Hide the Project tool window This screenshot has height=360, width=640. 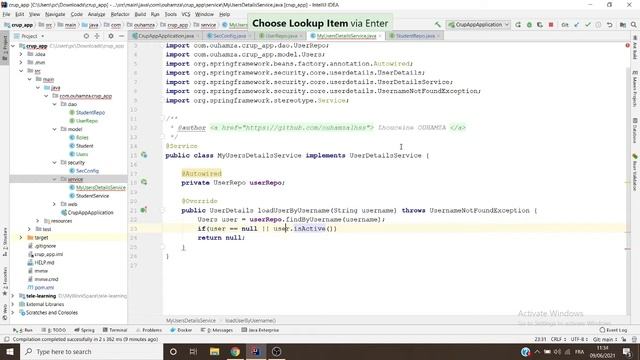pyautogui.click(x=121, y=36)
